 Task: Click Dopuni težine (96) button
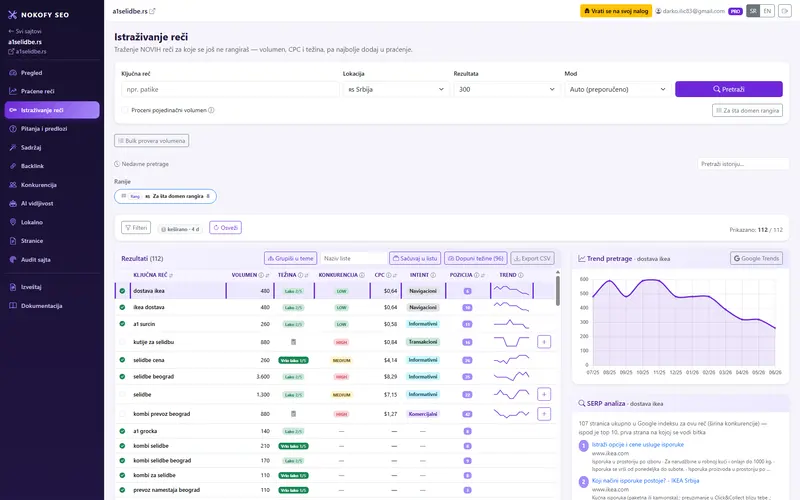476,258
